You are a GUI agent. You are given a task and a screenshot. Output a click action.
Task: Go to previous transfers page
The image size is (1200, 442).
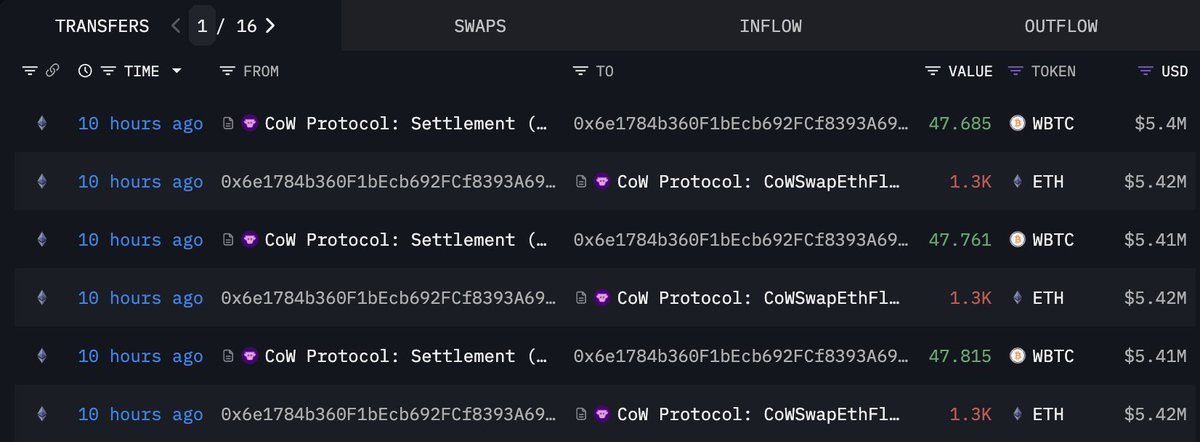click(176, 26)
